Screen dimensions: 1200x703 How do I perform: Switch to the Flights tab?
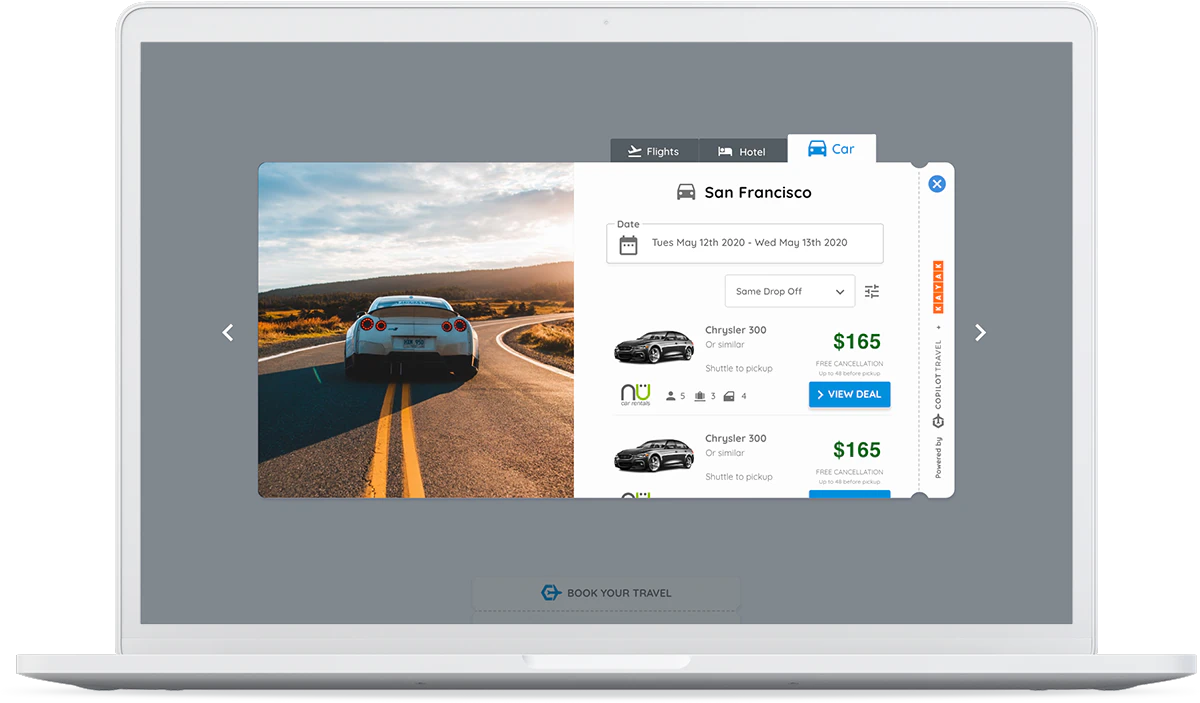[654, 151]
